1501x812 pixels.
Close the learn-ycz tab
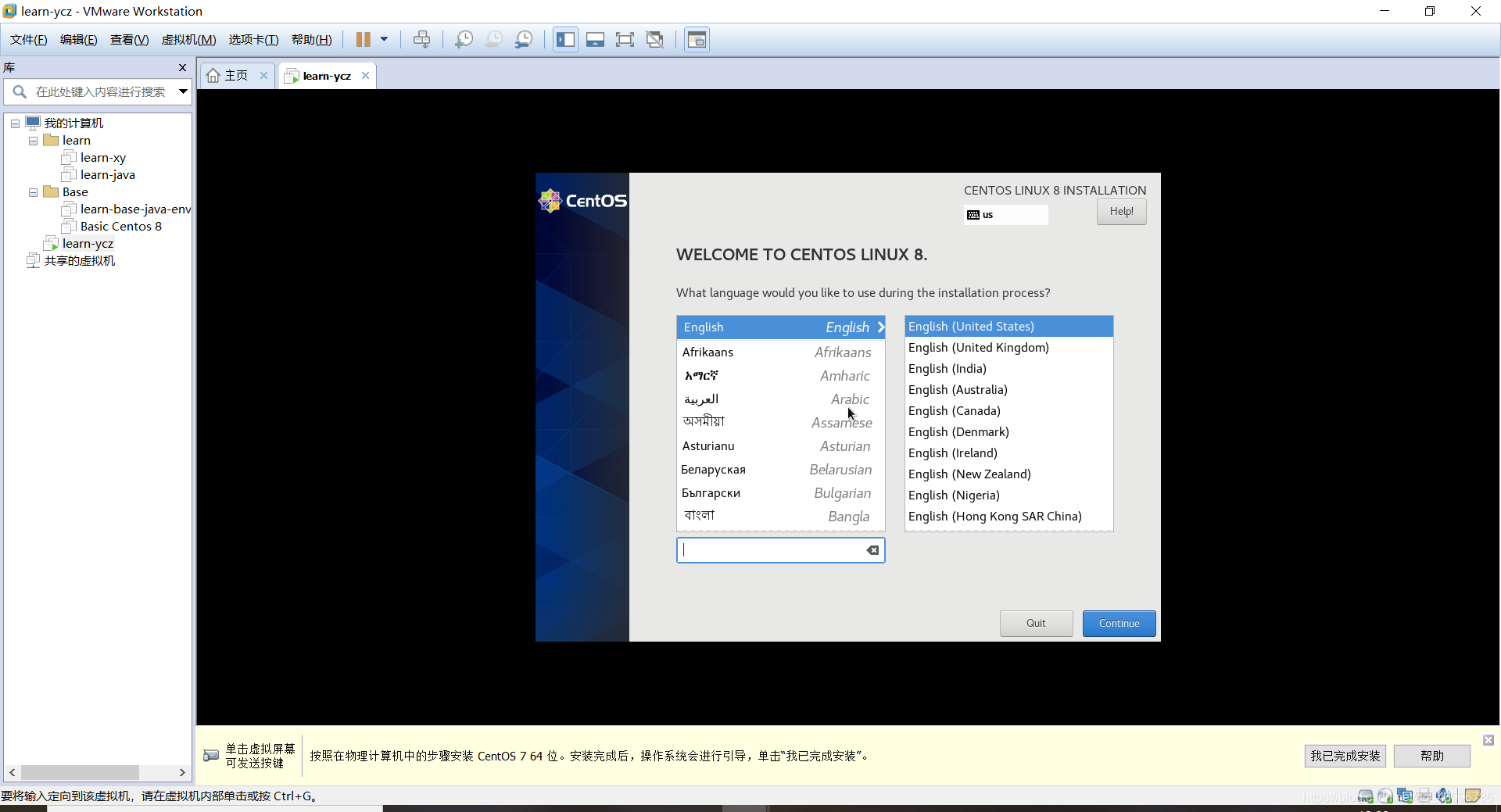tap(365, 76)
